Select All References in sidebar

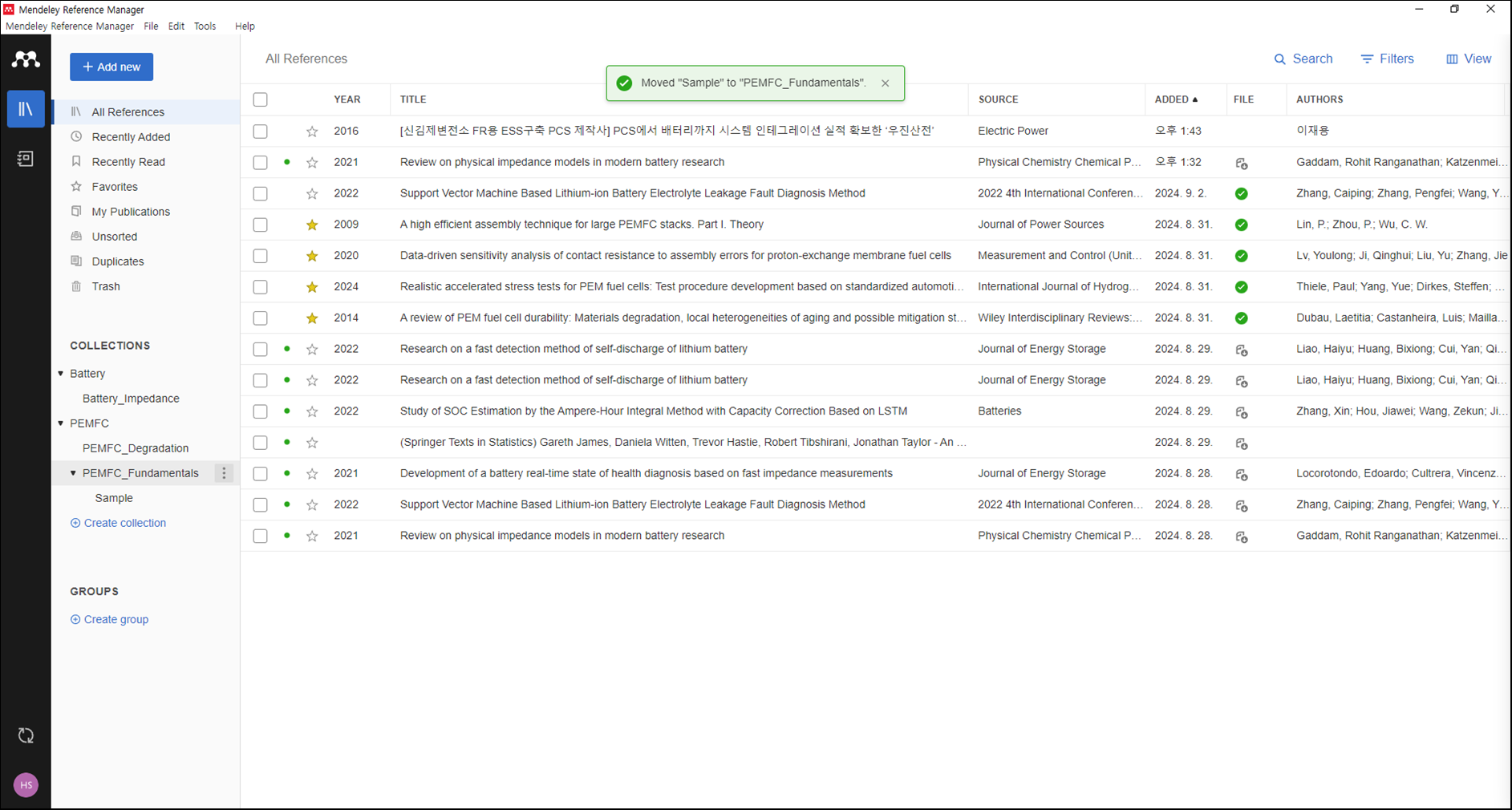pyautogui.click(x=145, y=112)
